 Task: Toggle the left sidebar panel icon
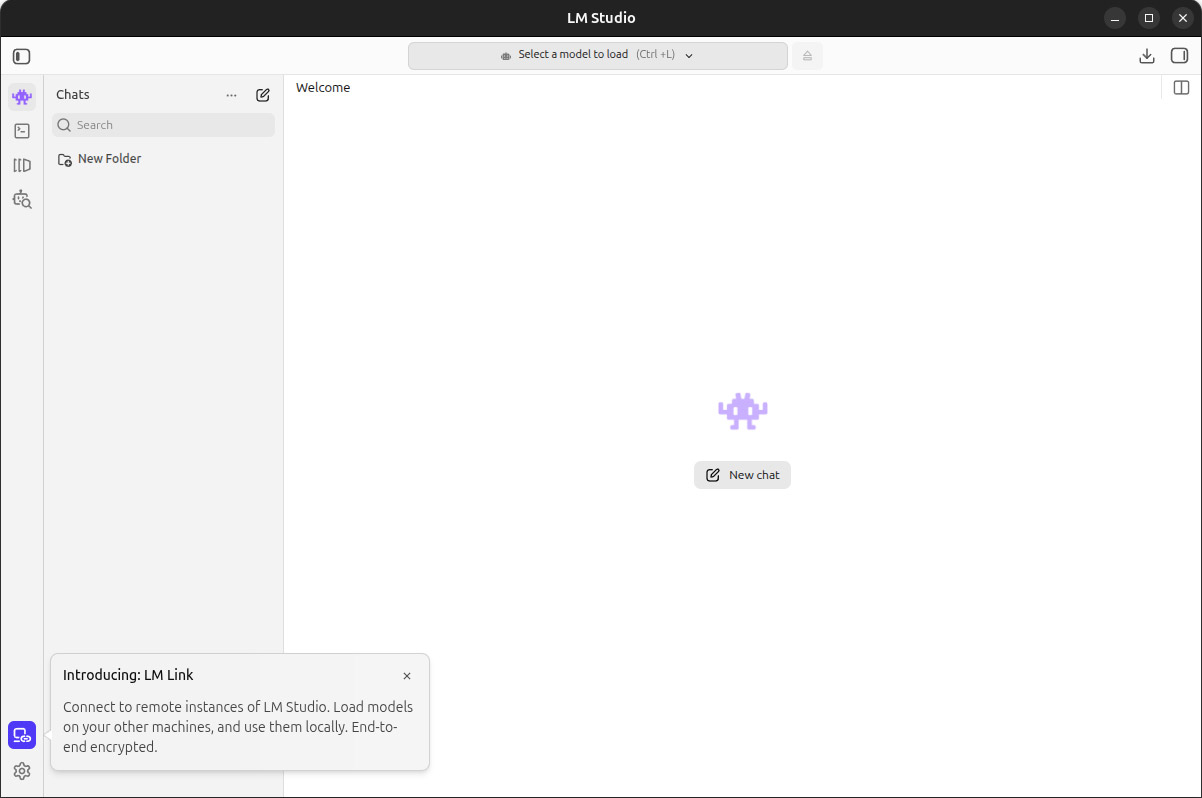pyautogui.click(x=22, y=56)
